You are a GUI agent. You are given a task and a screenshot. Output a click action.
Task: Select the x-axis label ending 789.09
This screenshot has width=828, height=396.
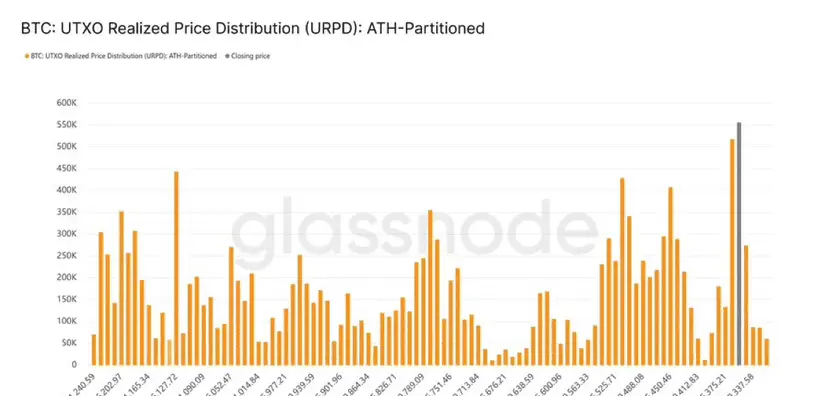pyautogui.click(x=410, y=385)
